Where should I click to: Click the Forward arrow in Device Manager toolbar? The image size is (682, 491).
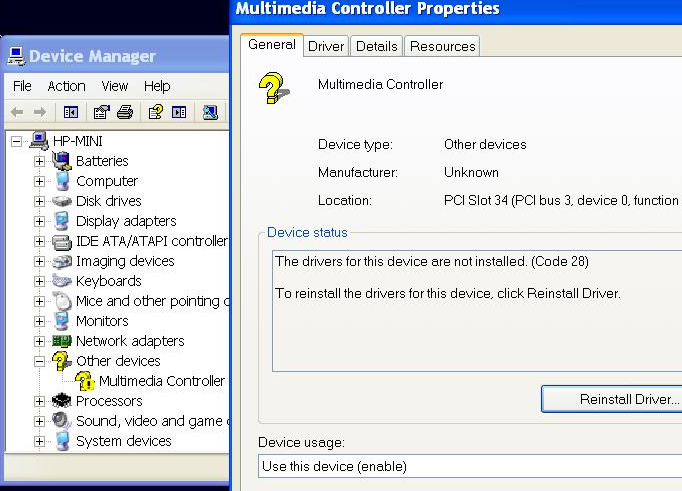40,112
